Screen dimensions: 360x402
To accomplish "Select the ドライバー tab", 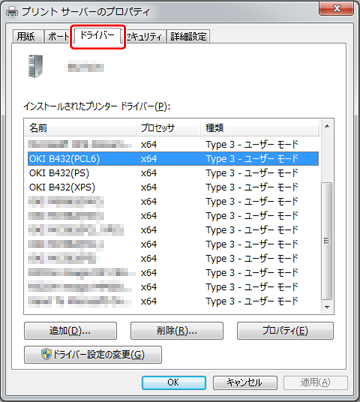I will pos(97,35).
